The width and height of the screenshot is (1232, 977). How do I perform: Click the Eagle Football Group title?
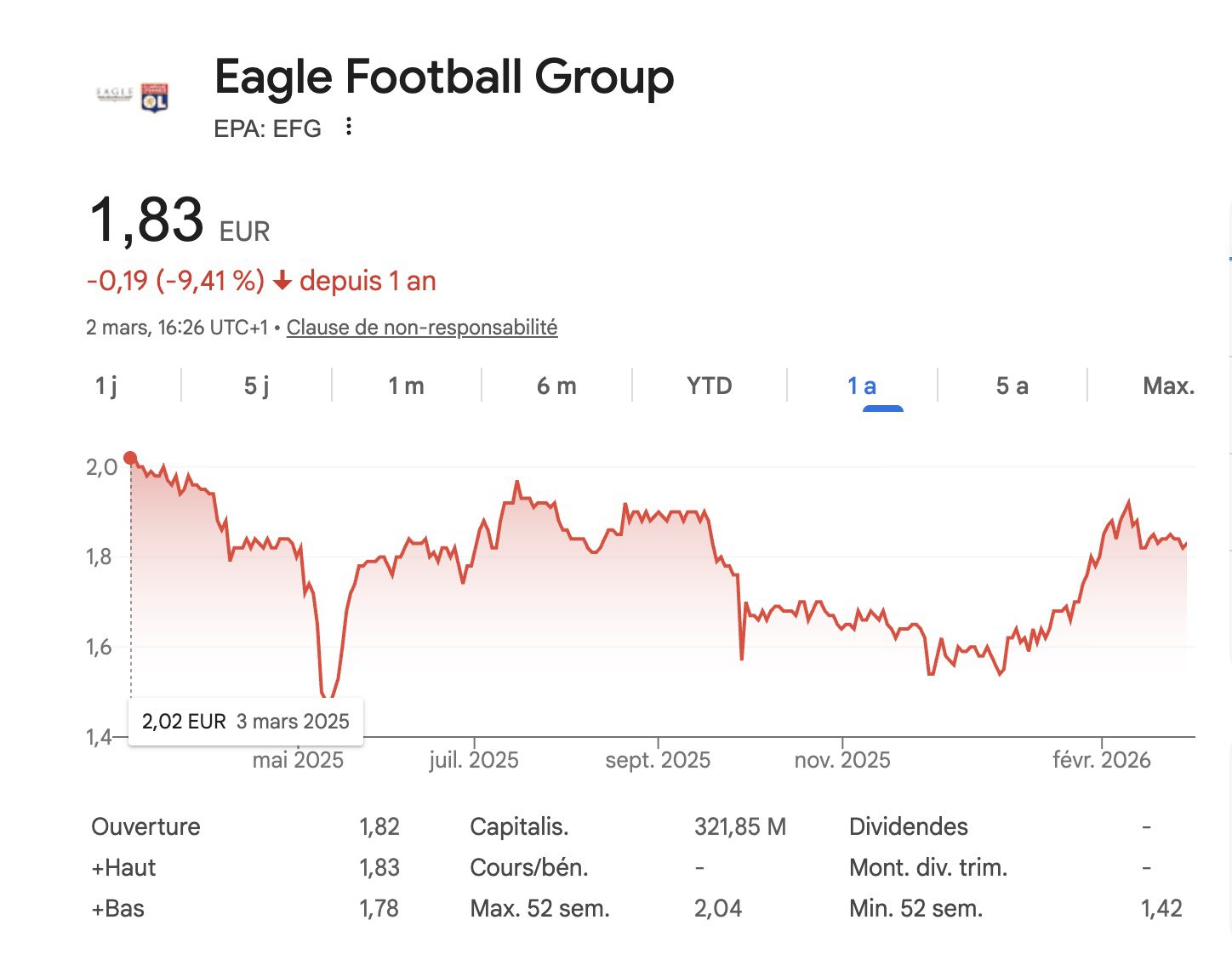tap(443, 77)
